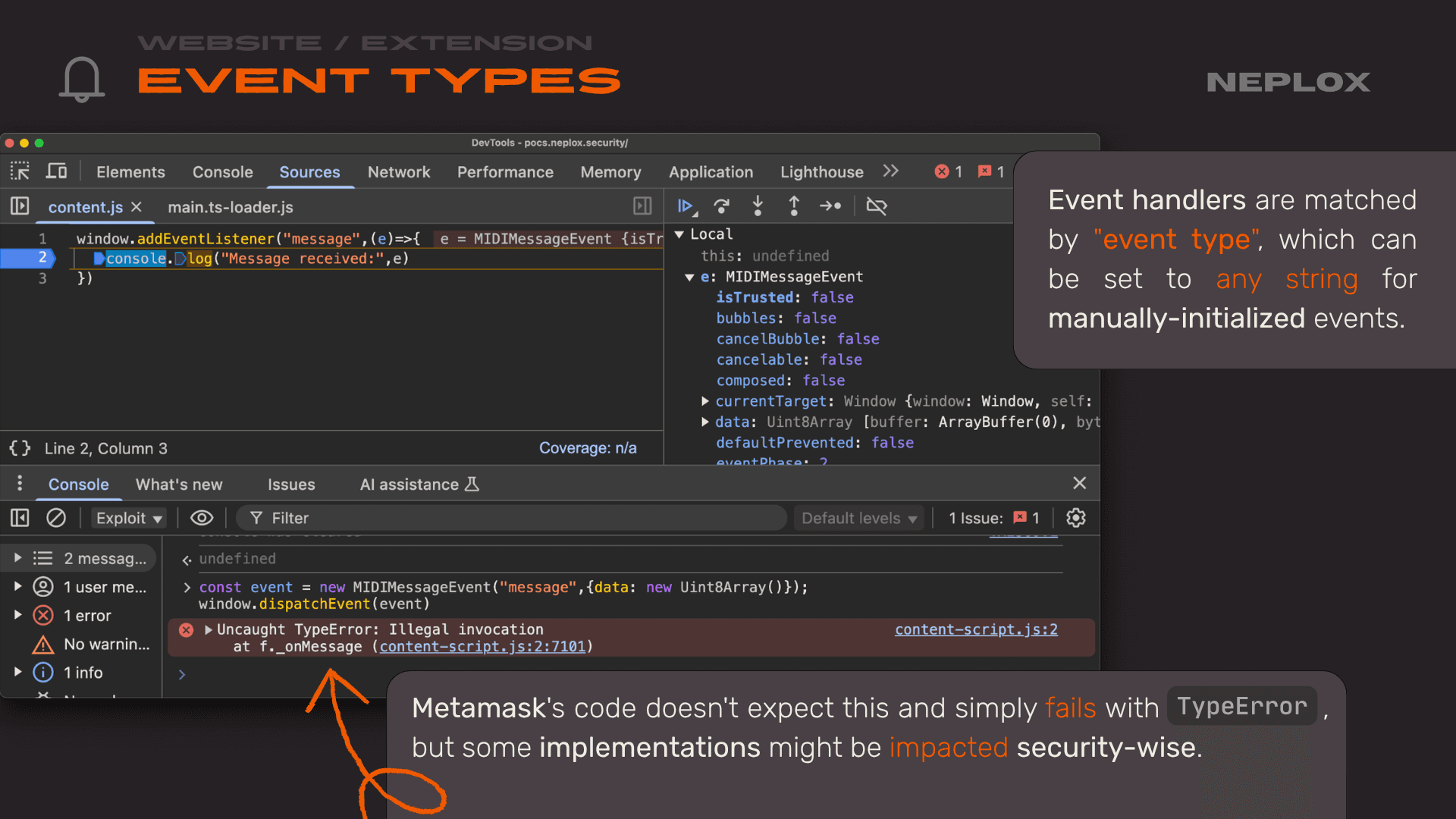Step into the next function call
Screen dimensions: 1456x819
point(758,206)
